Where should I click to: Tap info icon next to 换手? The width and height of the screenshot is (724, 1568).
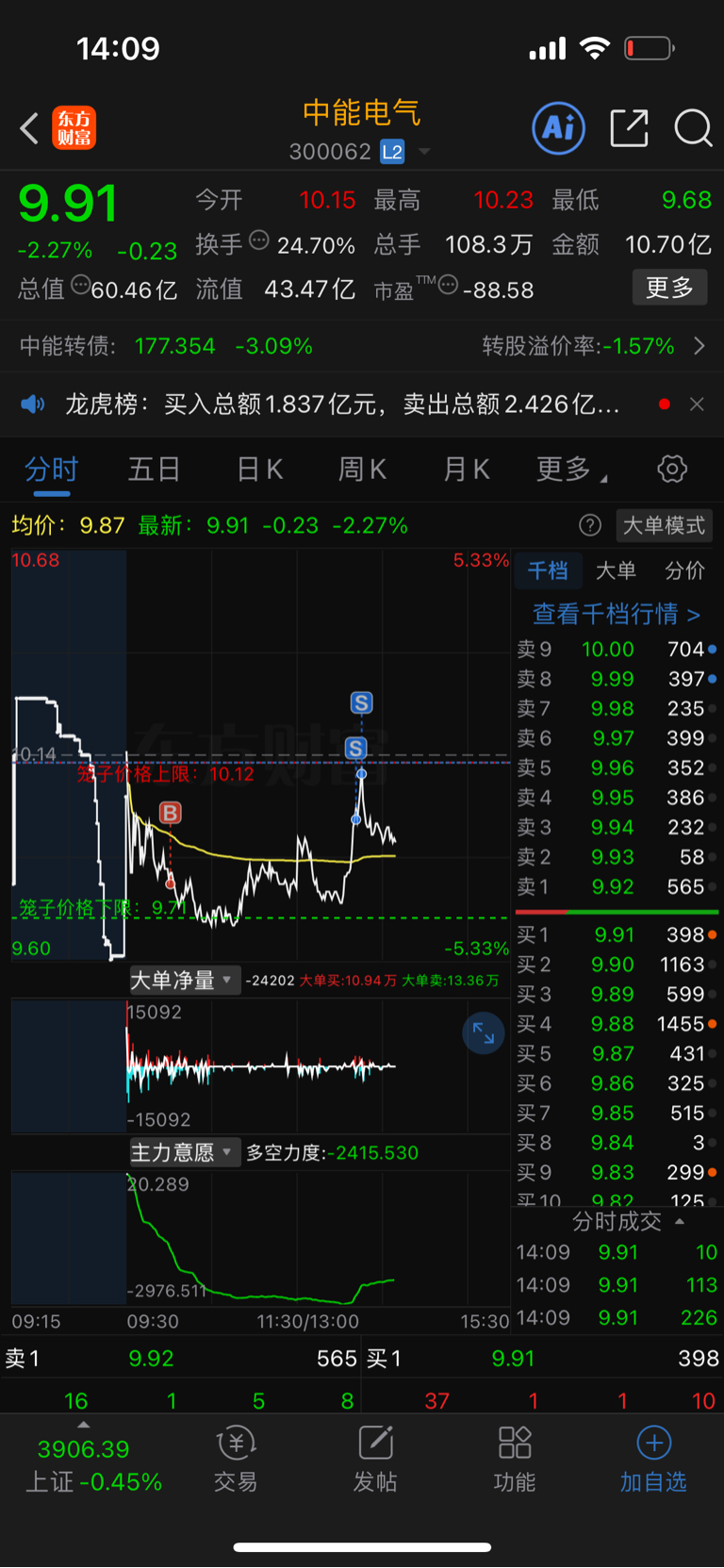pyautogui.click(x=258, y=241)
